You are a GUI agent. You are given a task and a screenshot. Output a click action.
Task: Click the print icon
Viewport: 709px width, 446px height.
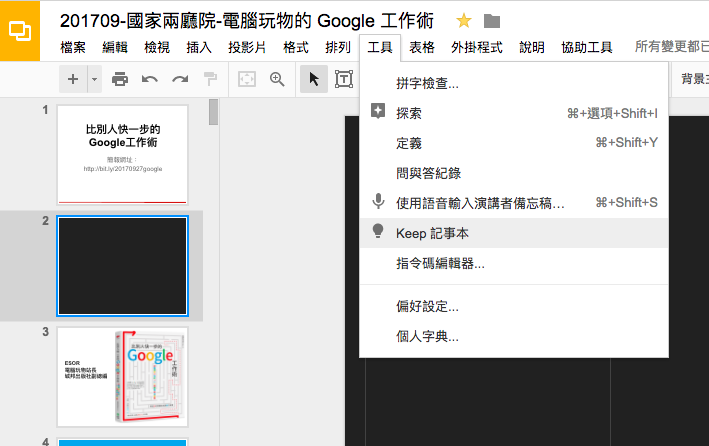[x=120, y=79]
